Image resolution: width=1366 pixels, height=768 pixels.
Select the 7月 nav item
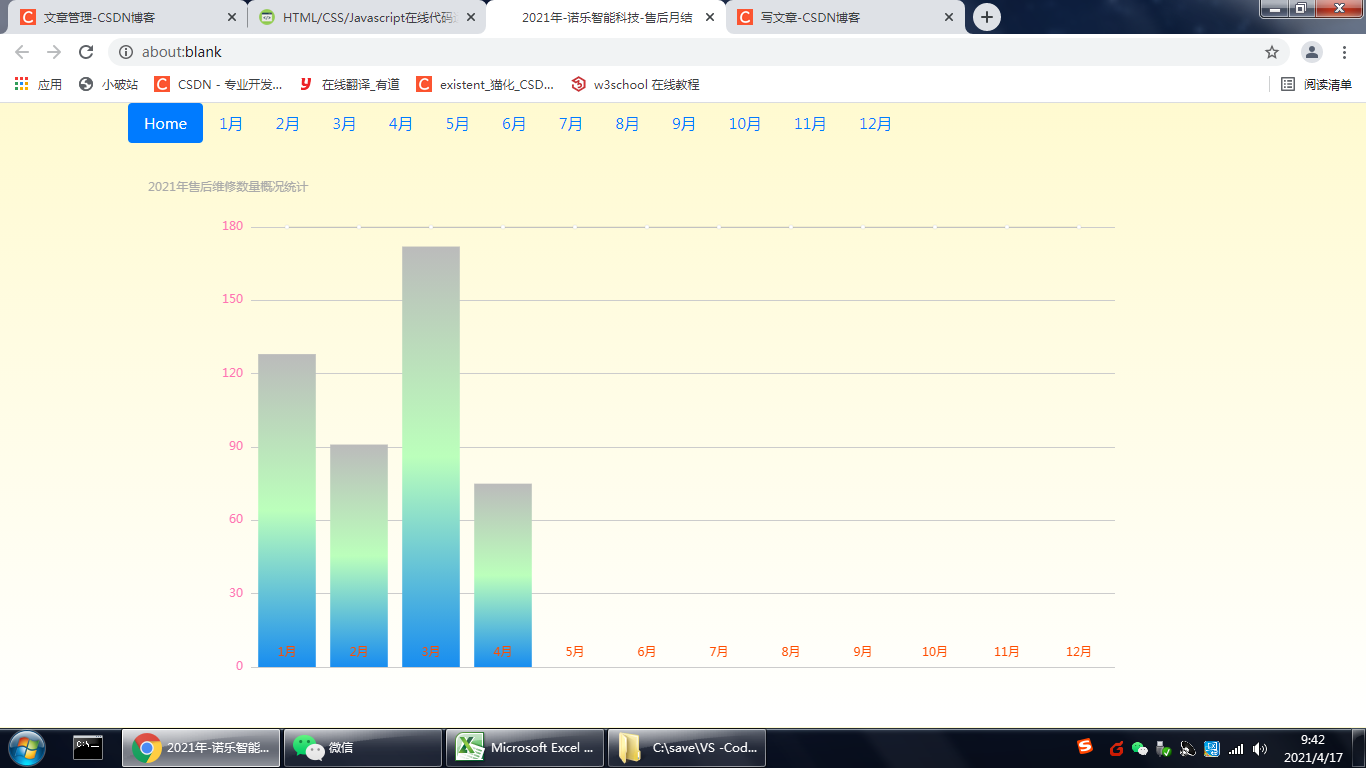pos(571,123)
